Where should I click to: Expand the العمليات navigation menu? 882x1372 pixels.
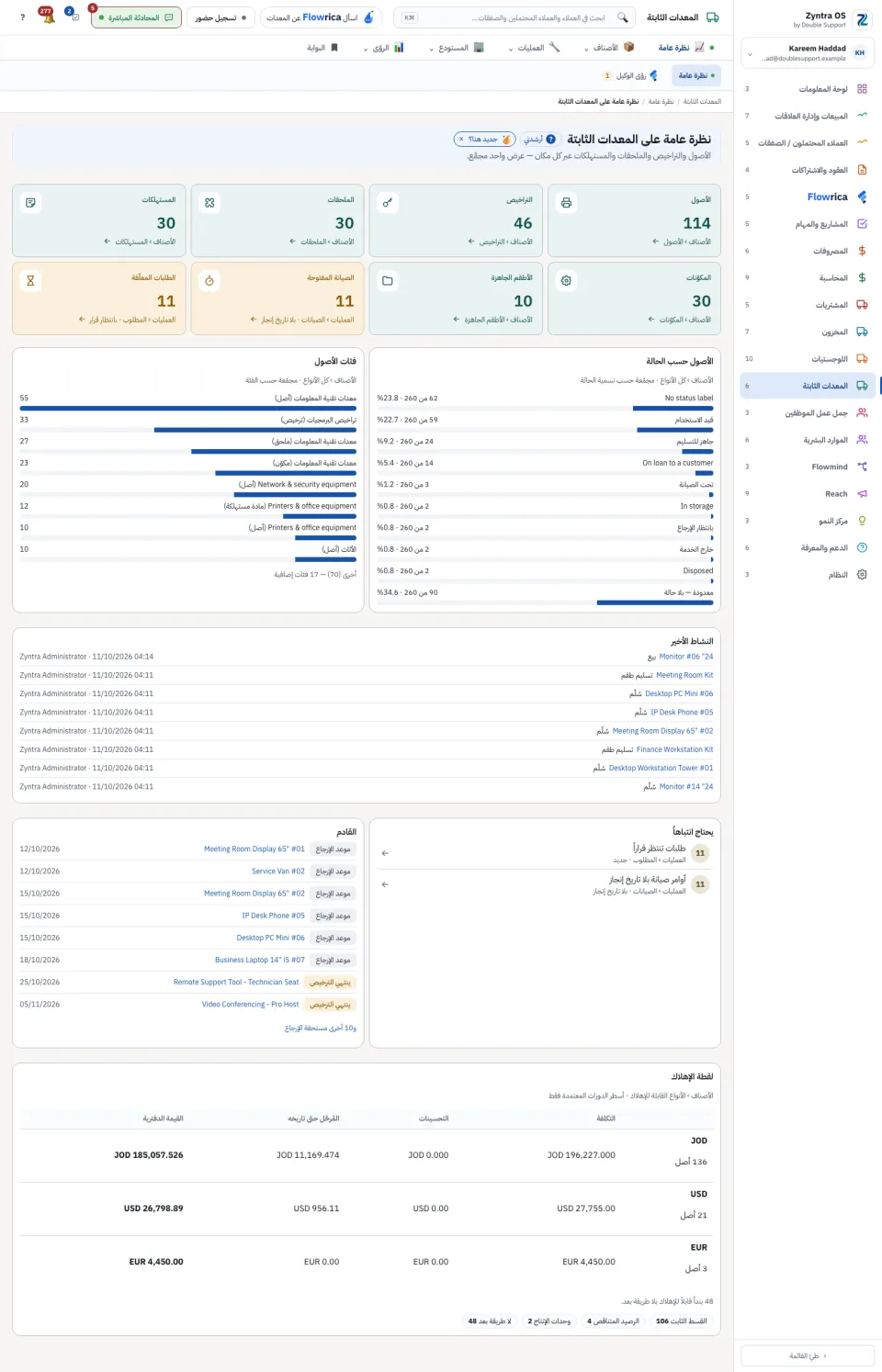534,48
